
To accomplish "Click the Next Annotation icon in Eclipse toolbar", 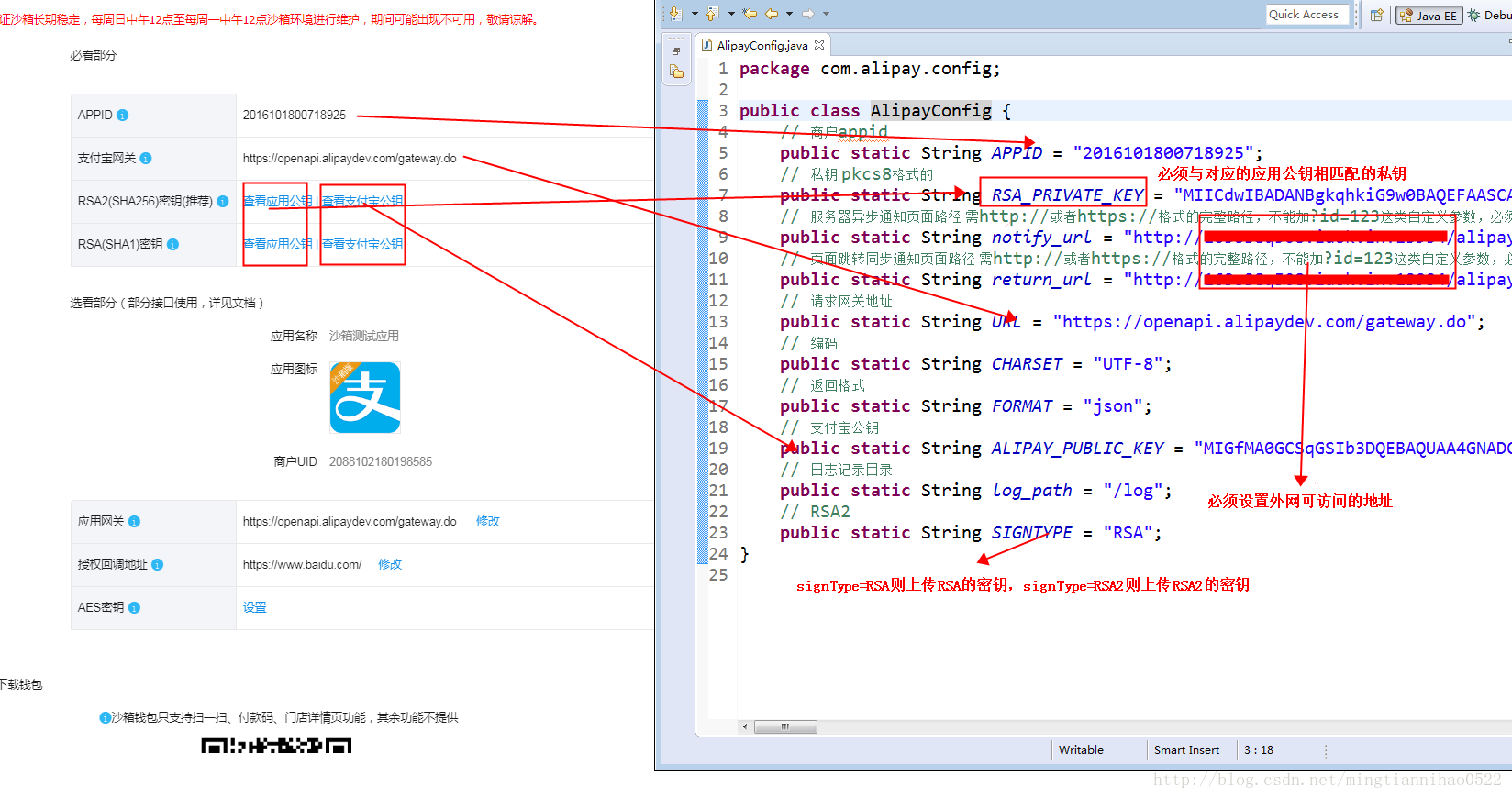I will pyautogui.click(x=676, y=14).
